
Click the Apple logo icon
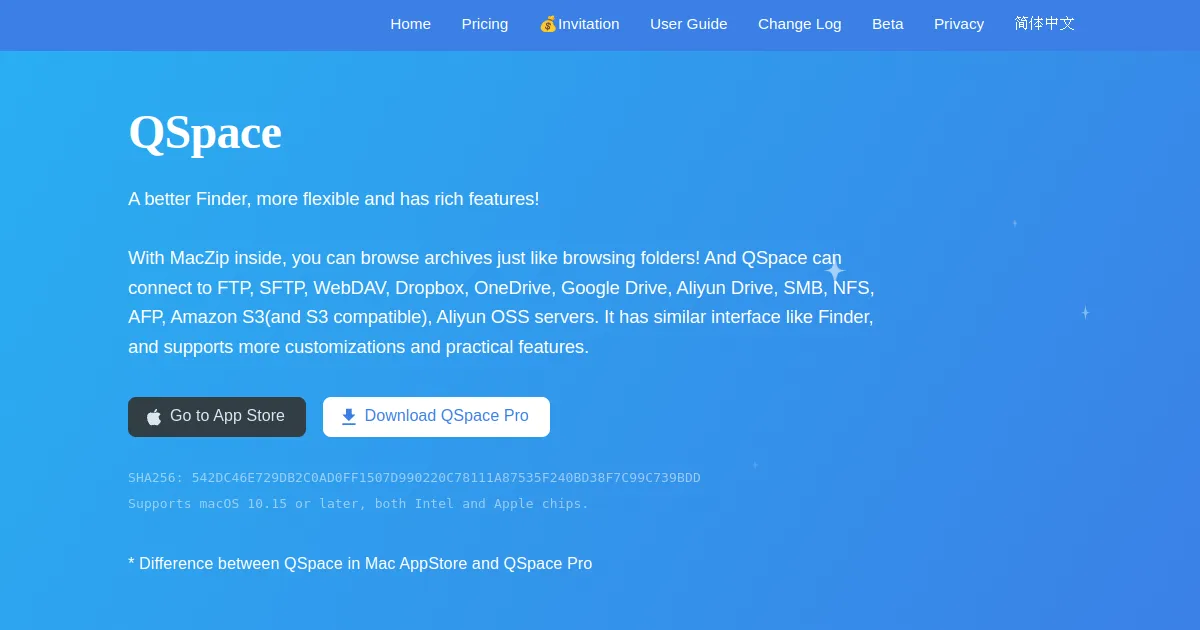(154, 417)
